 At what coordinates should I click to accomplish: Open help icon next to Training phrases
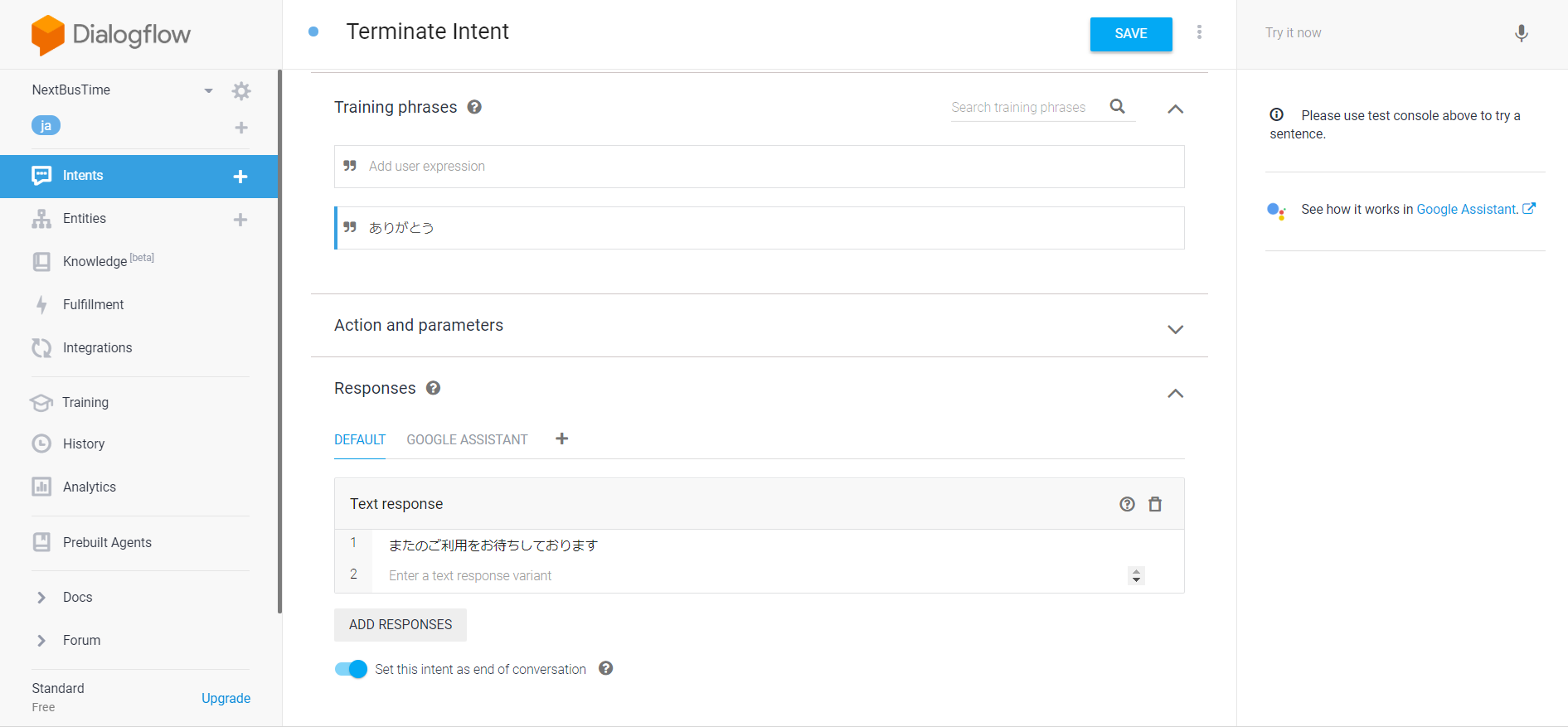pyautogui.click(x=474, y=107)
